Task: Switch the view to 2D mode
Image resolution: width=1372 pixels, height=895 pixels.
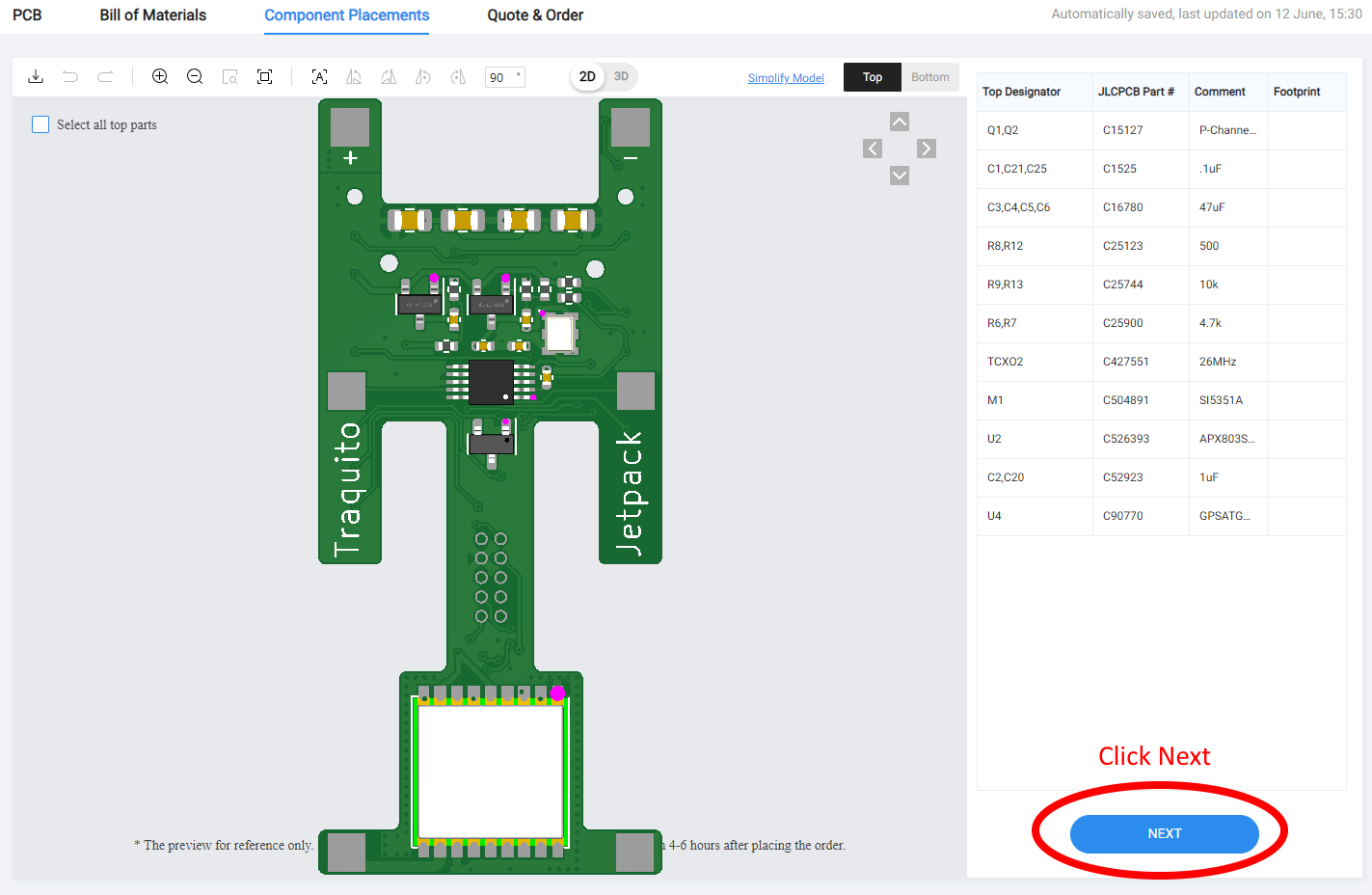Action: coord(587,77)
